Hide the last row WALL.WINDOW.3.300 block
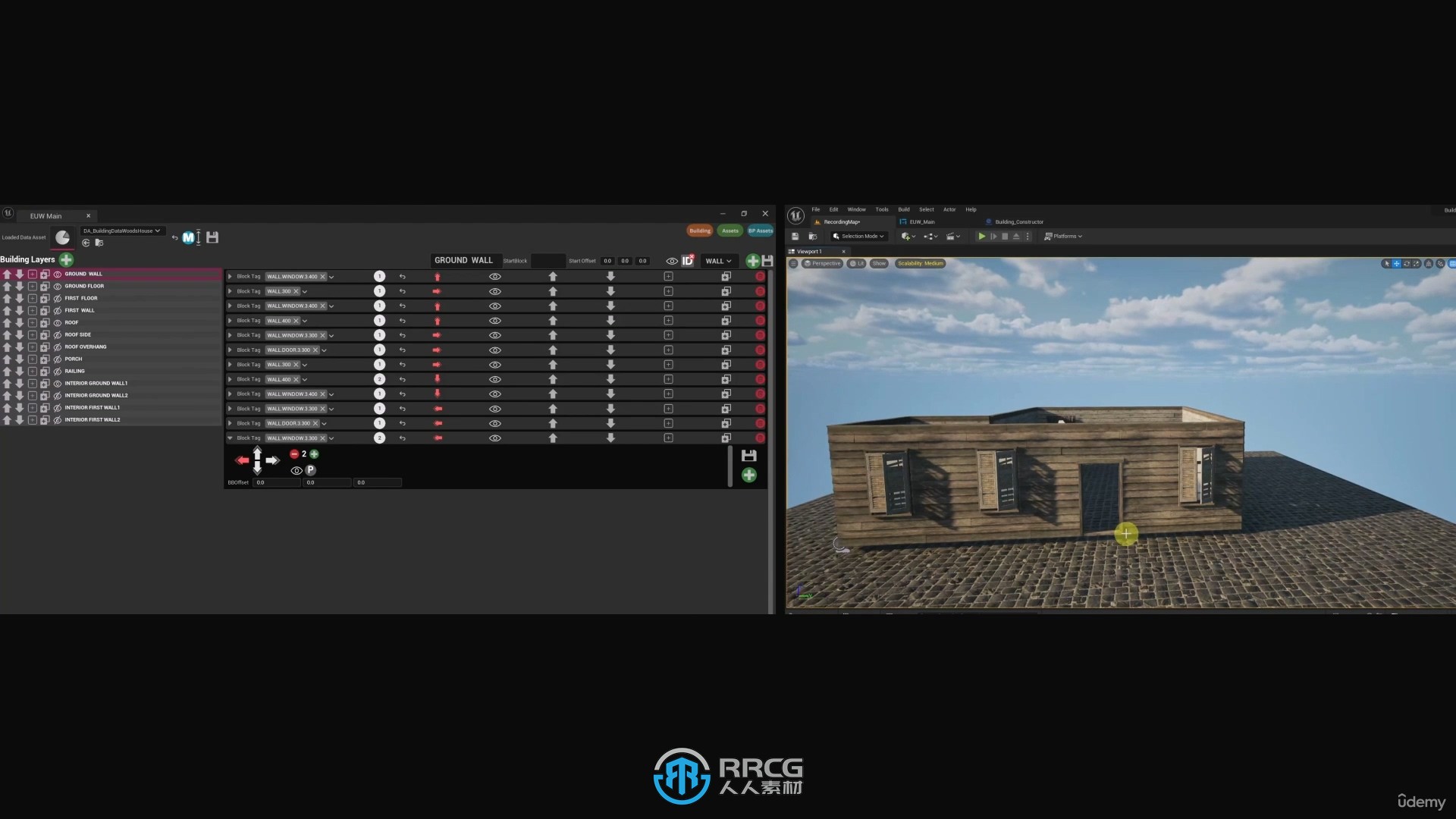Image resolution: width=1456 pixels, height=819 pixels. [x=495, y=438]
